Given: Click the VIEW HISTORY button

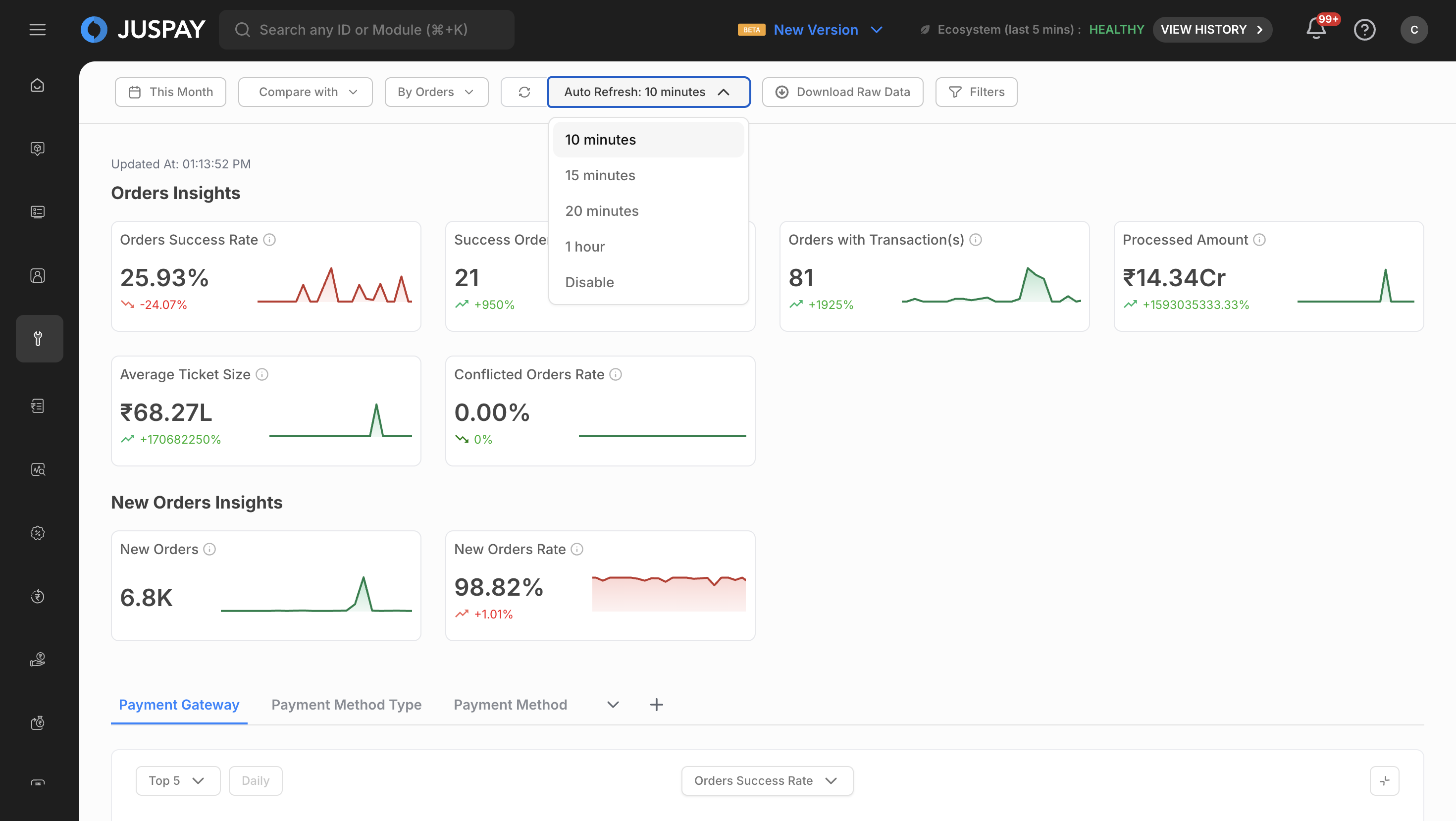Looking at the screenshot, I should coord(1212,29).
